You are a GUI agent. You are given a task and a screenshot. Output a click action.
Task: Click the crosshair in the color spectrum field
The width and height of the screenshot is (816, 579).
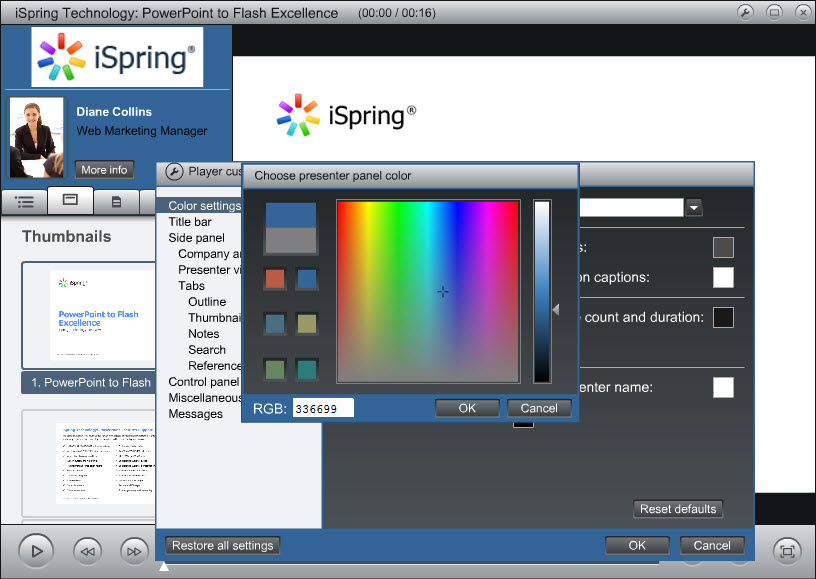pyautogui.click(x=443, y=292)
